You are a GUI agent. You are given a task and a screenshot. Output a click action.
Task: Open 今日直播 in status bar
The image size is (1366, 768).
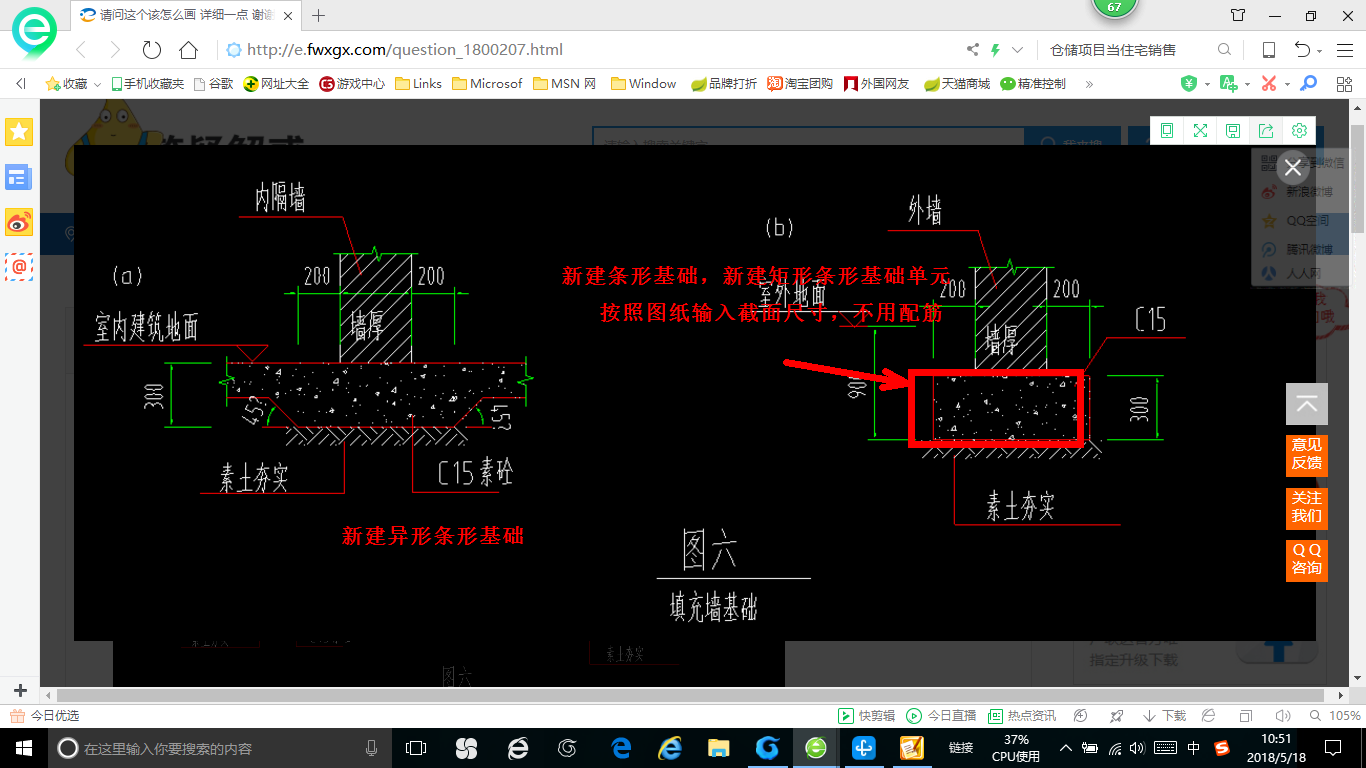point(941,716)
